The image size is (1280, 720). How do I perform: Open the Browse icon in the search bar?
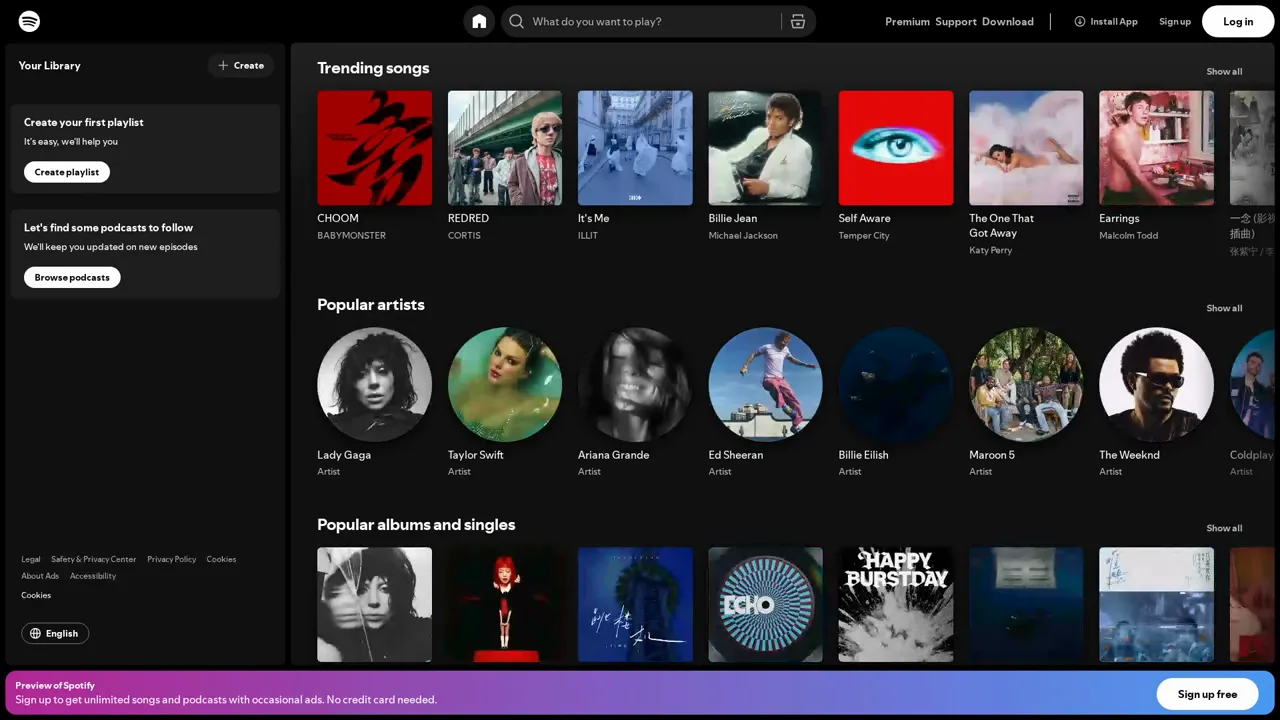797,21
